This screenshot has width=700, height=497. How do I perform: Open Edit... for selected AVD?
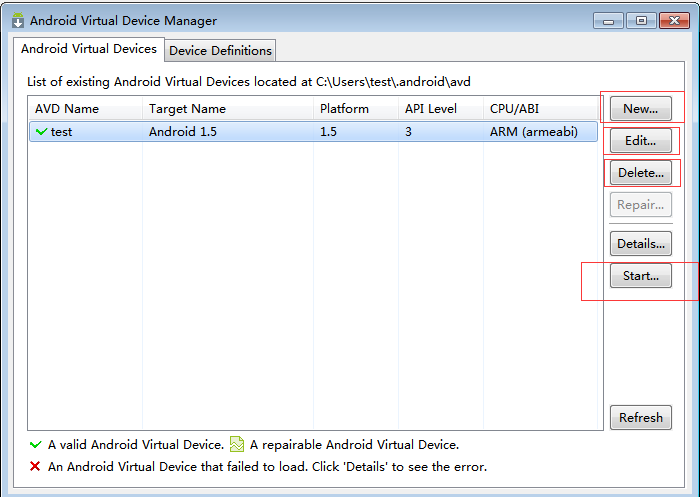tap(641, 141)
